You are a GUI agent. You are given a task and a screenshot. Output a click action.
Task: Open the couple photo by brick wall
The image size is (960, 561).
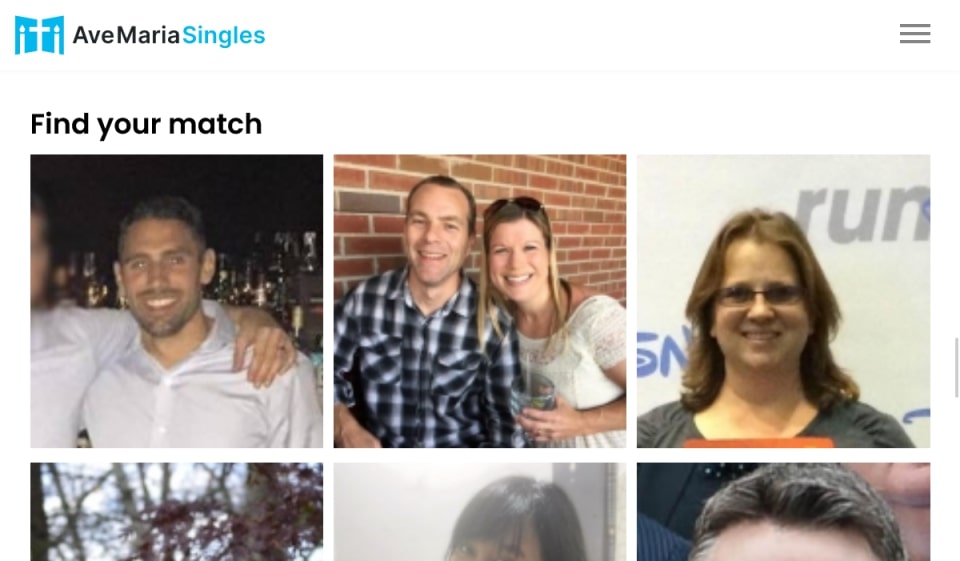click(x=480, y=301)
